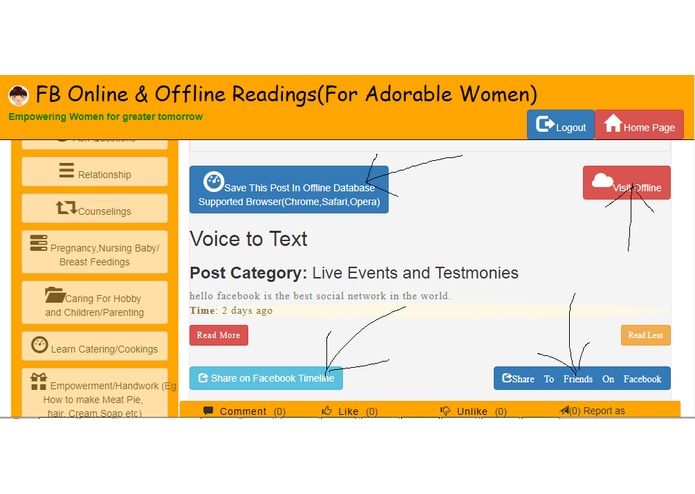This screenshot has height=494, width=695.
Task: Click the Voice to Text post title
Action: (249, 239)
